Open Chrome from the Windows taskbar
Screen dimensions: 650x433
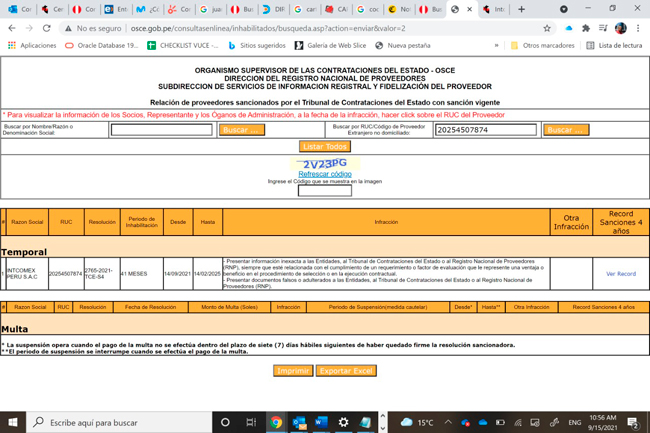275,422
